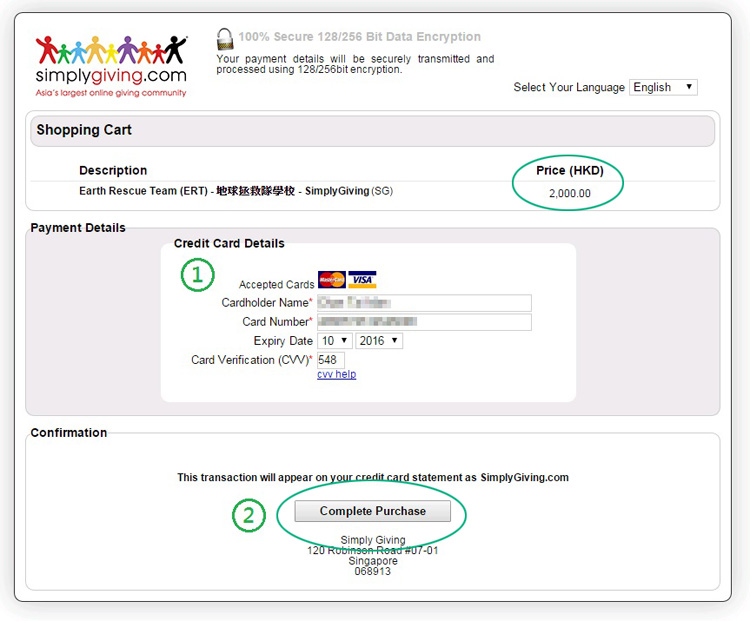Click the Description column header
Viewport: 750px width, 621px height.
coord(113,170)
